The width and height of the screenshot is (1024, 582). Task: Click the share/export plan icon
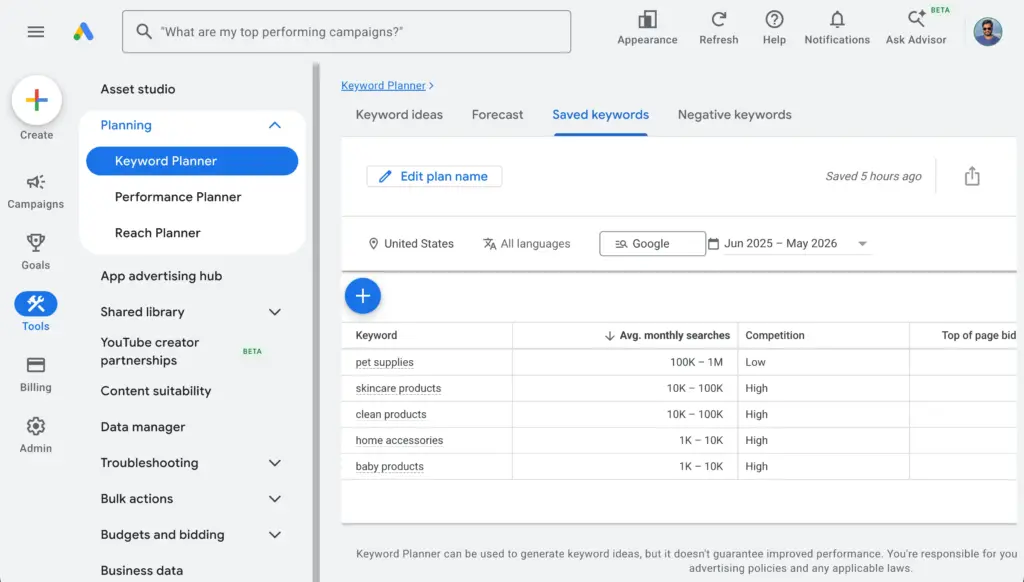(x=972, y=176)
